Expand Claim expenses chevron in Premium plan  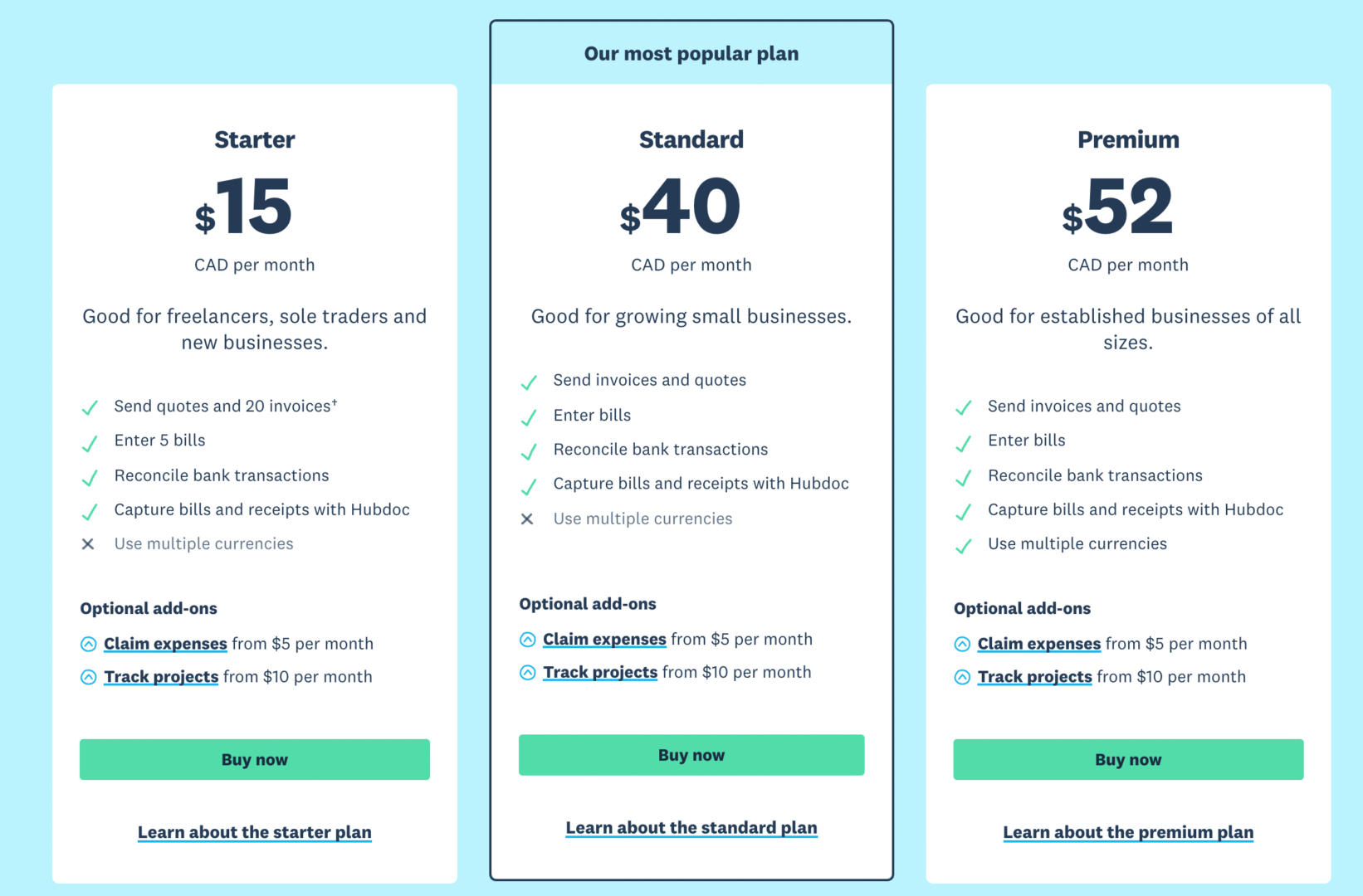click(x=962, y=644)
